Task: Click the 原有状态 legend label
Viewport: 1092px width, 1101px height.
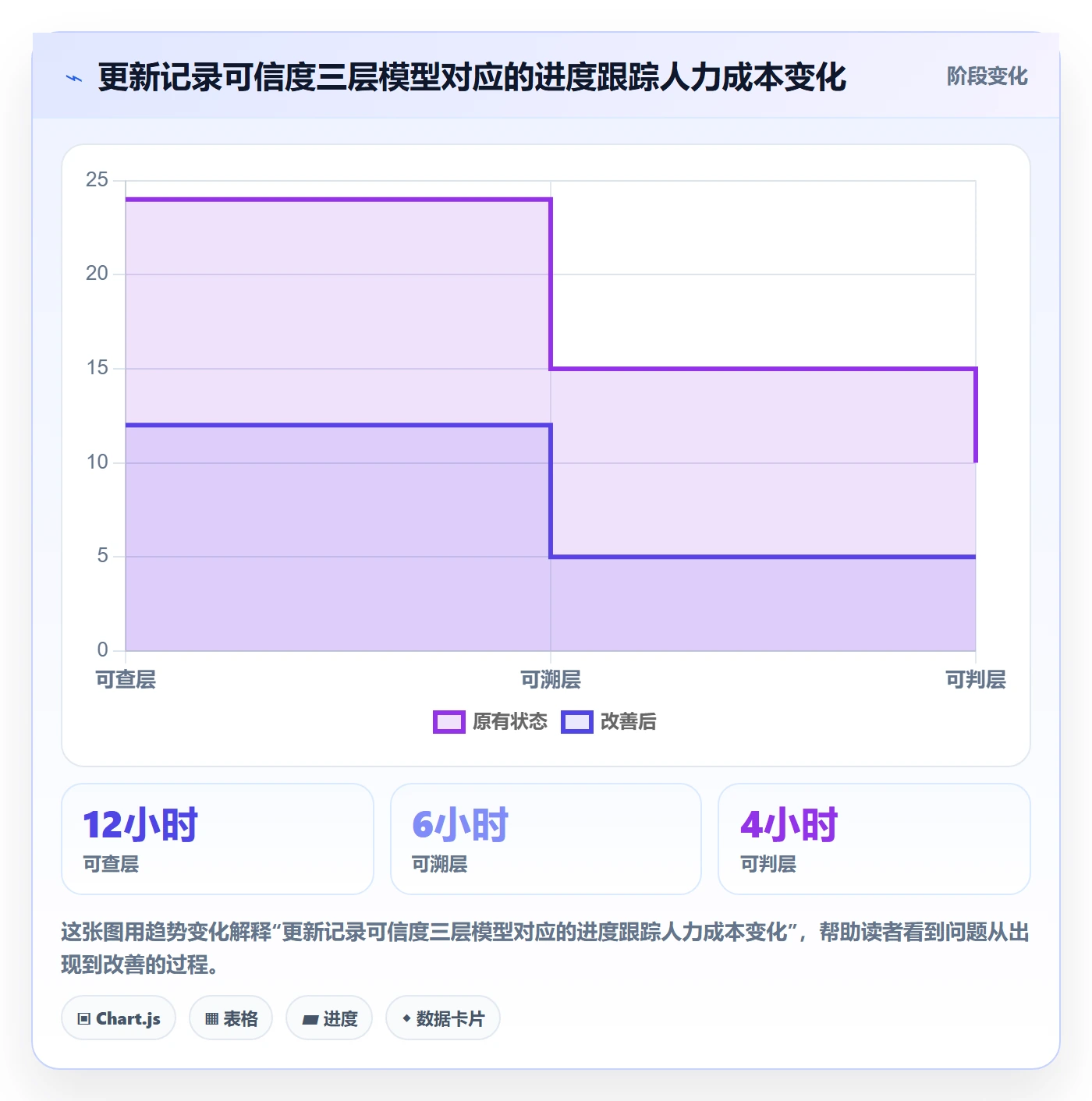Action: pos(510,722)
